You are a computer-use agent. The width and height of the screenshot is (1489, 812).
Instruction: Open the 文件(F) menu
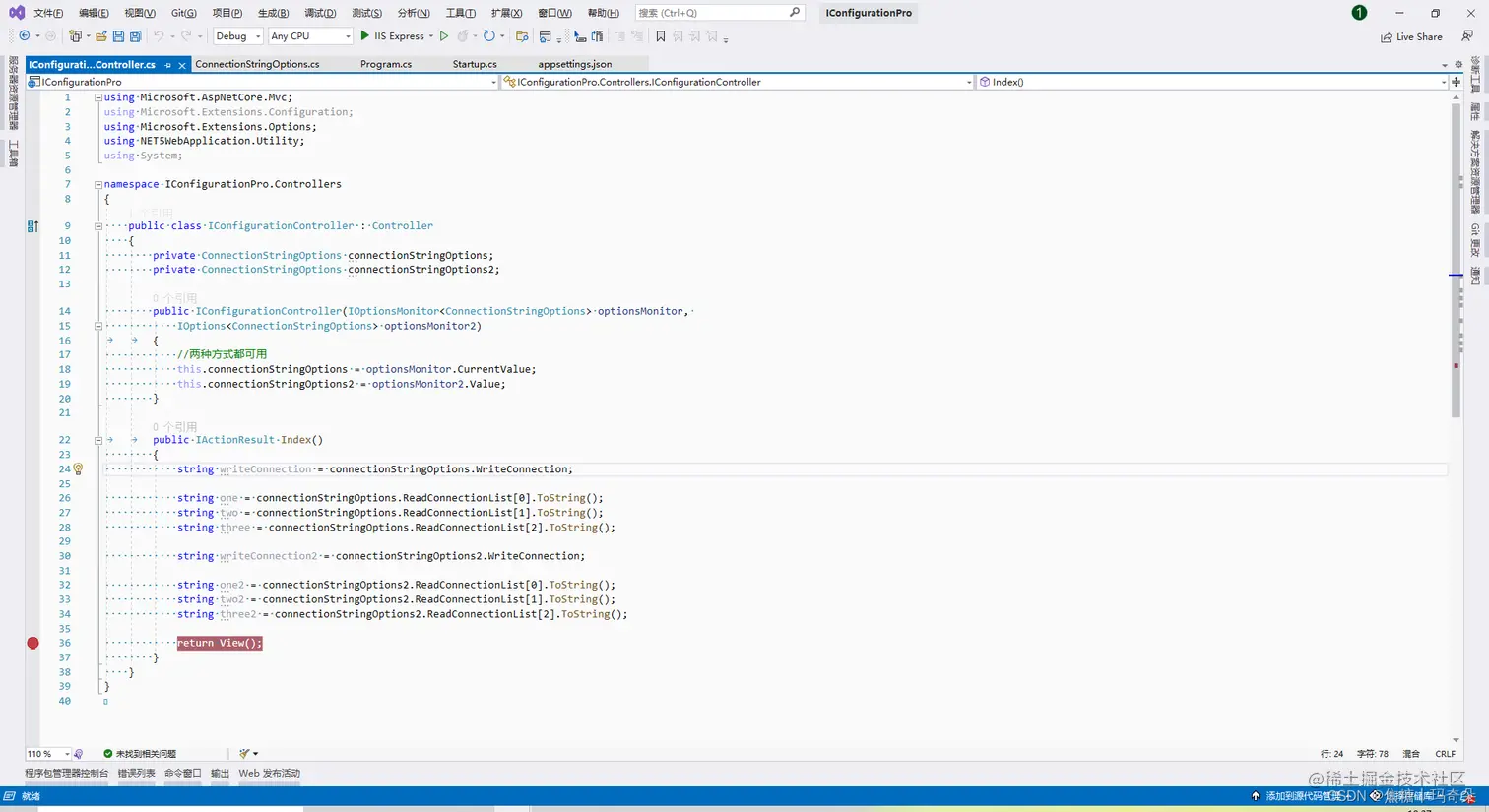click(48, 13)
